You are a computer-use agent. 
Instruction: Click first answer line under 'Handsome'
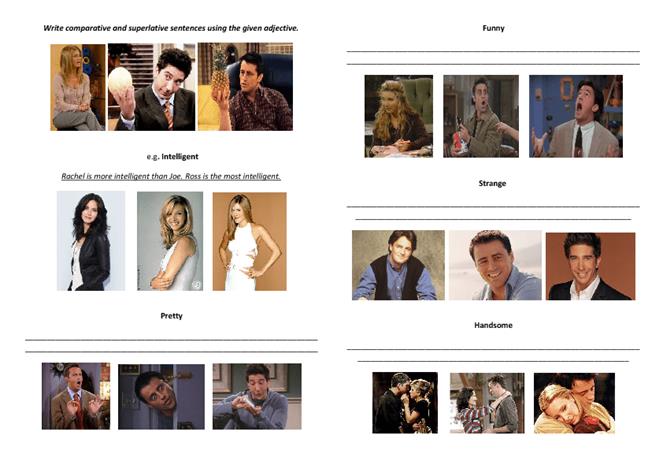[493, 349]
